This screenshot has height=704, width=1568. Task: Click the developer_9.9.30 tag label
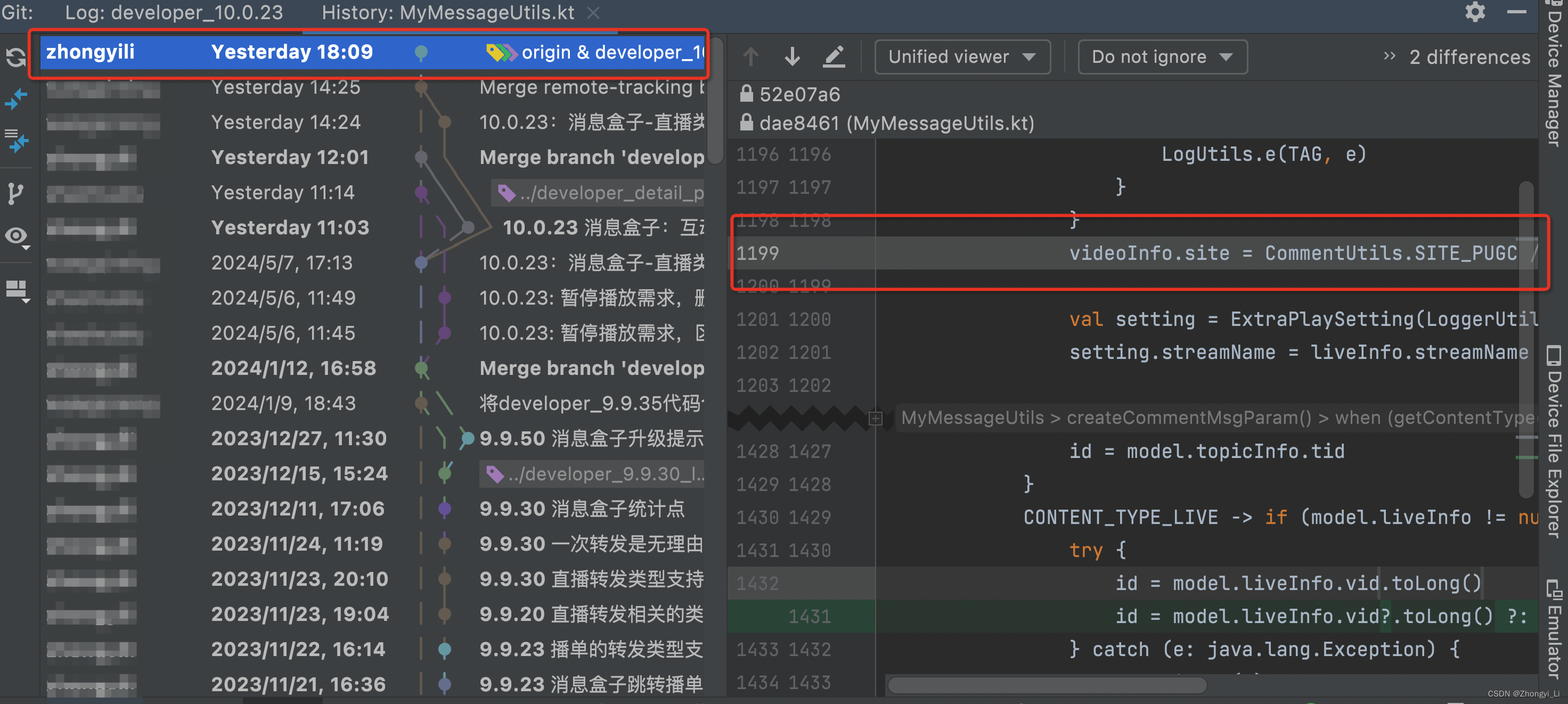[x=593, y=474]
